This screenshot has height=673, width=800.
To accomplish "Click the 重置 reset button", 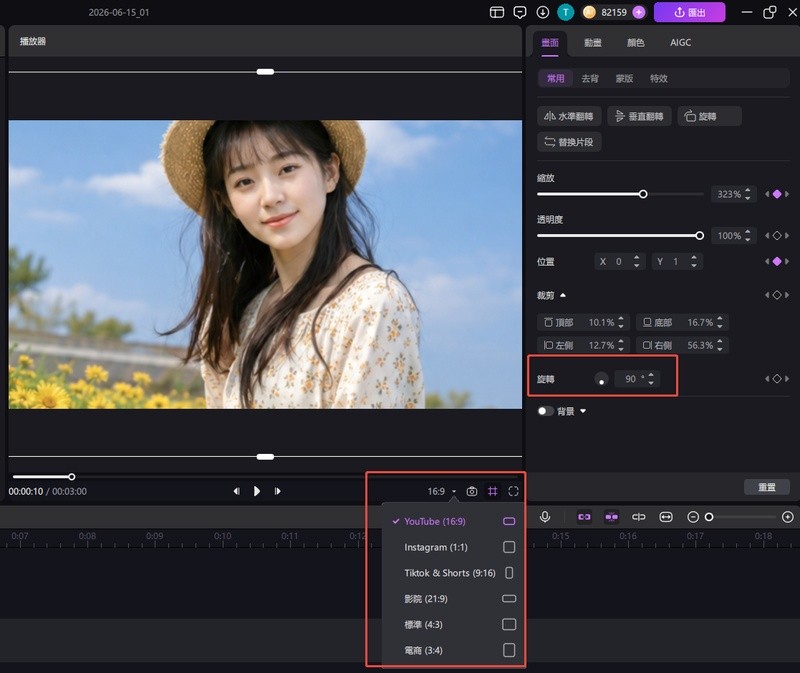I will (766, 487).
